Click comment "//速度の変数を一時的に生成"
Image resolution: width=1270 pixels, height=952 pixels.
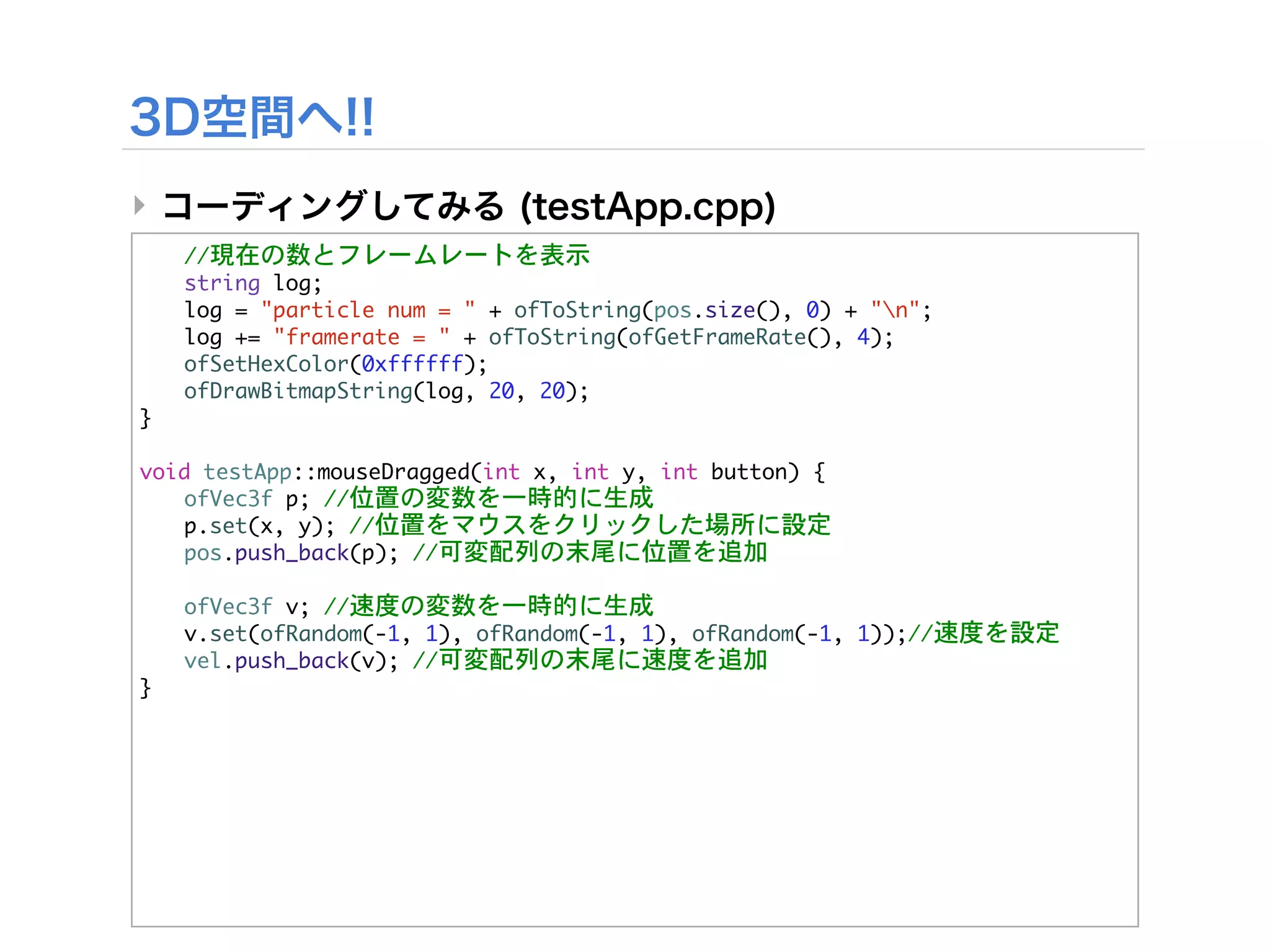tap(489, 606)
